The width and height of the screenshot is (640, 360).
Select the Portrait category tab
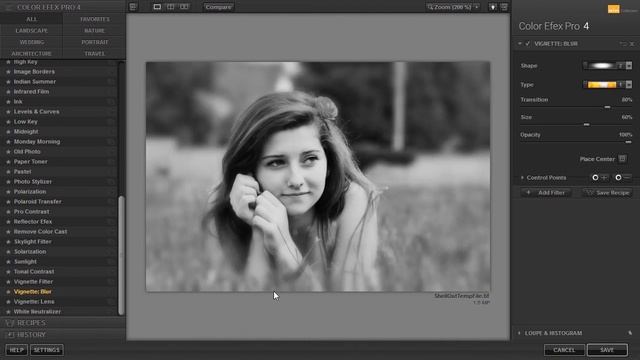coord(94,42)
